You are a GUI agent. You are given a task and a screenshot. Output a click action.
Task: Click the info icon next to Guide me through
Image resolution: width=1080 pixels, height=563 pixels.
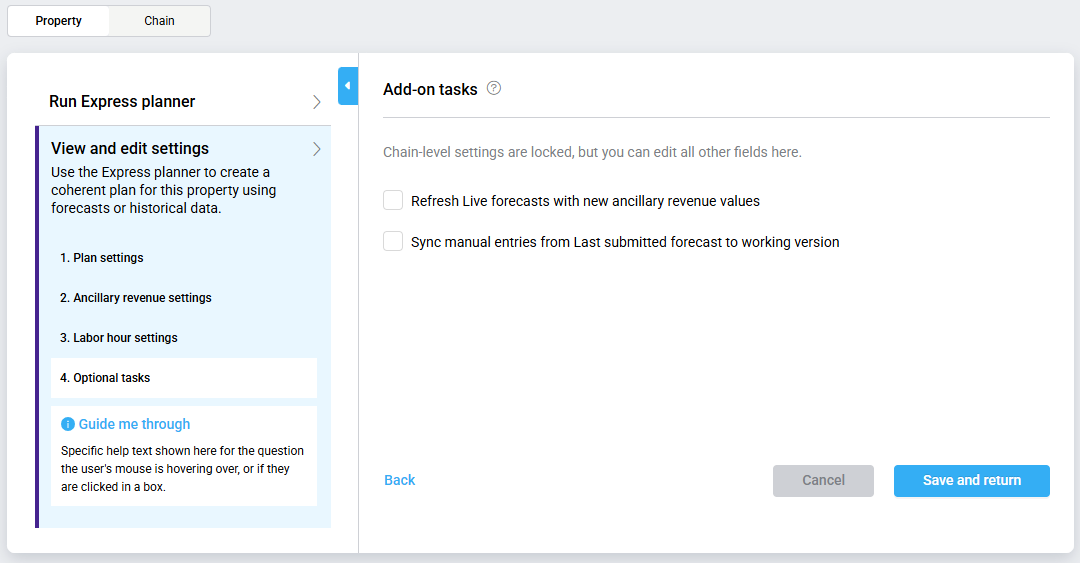[x=68, y=424]
